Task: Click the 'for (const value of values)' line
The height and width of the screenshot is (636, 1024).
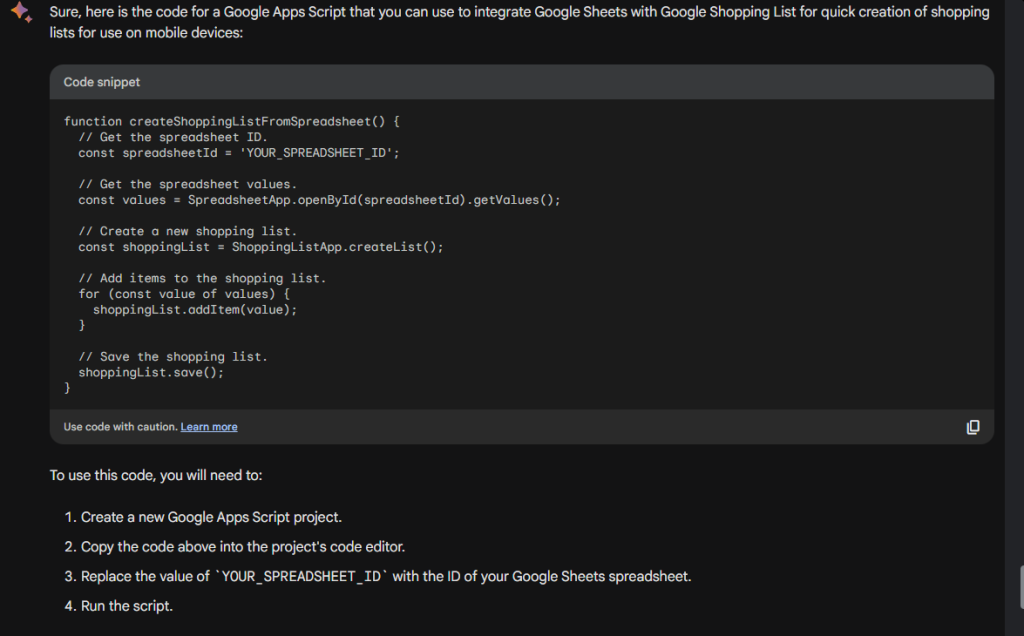Action: click(x=184, y=294)
